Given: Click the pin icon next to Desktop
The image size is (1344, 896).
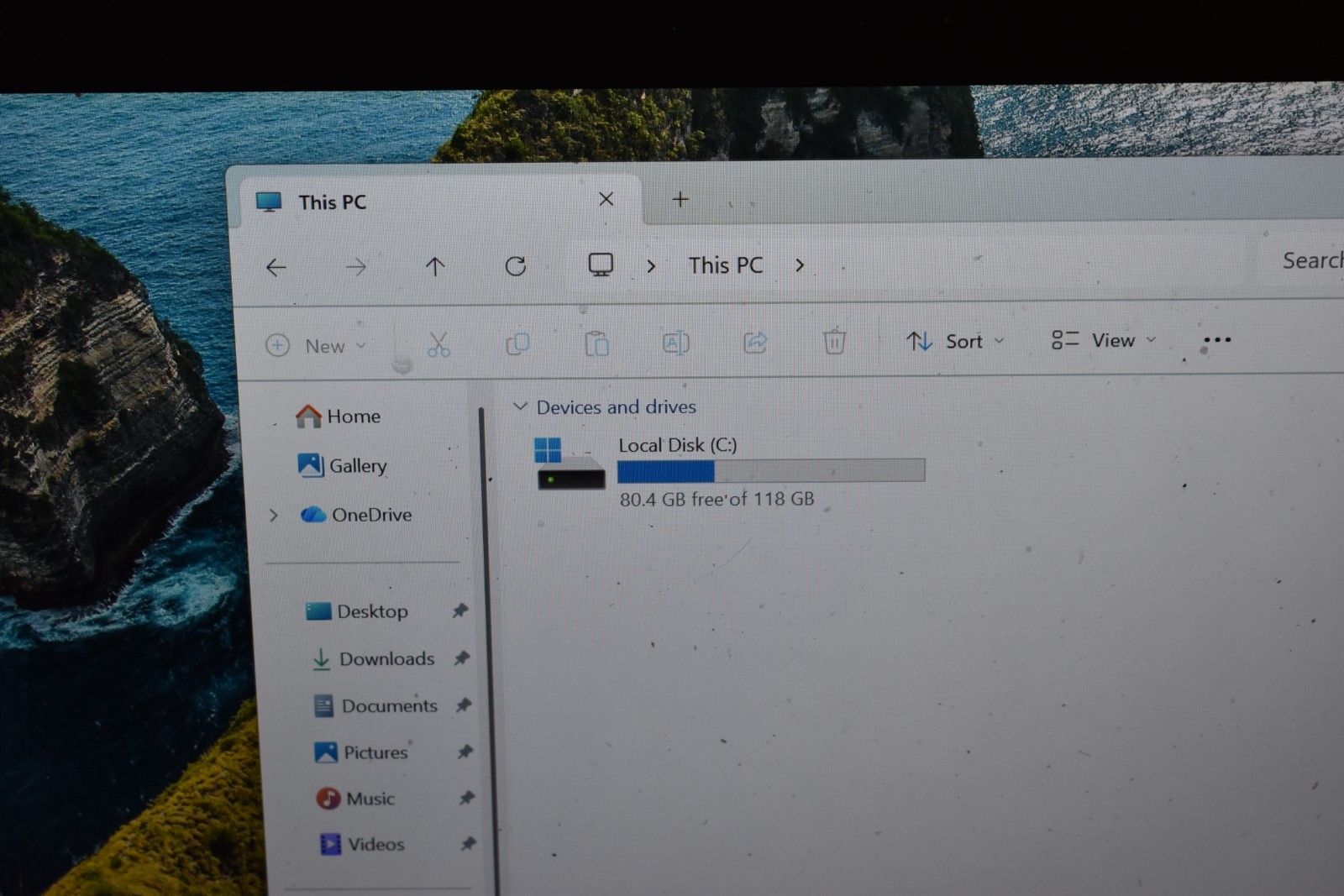Looking at the screenshot, I should point(460,610).
